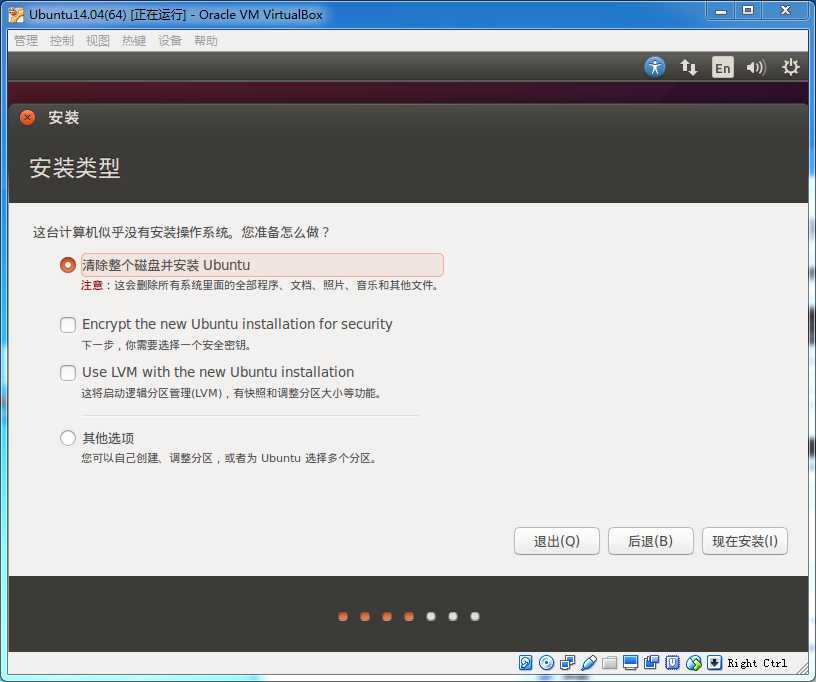This screenshot has height=682, width=816.
Task: Click the 现在安装(I) button
Action: (x=745, y=541)
